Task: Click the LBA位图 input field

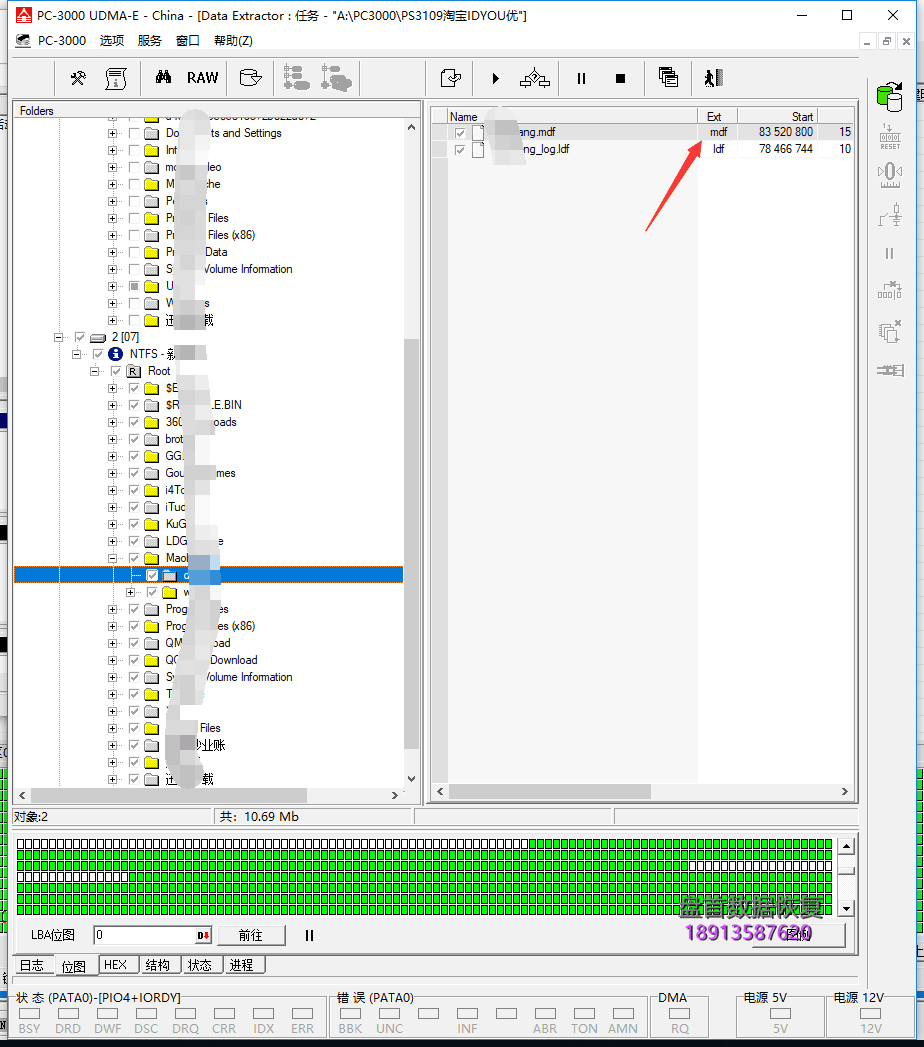Action: pyautogui.click(x=144, y=935)
